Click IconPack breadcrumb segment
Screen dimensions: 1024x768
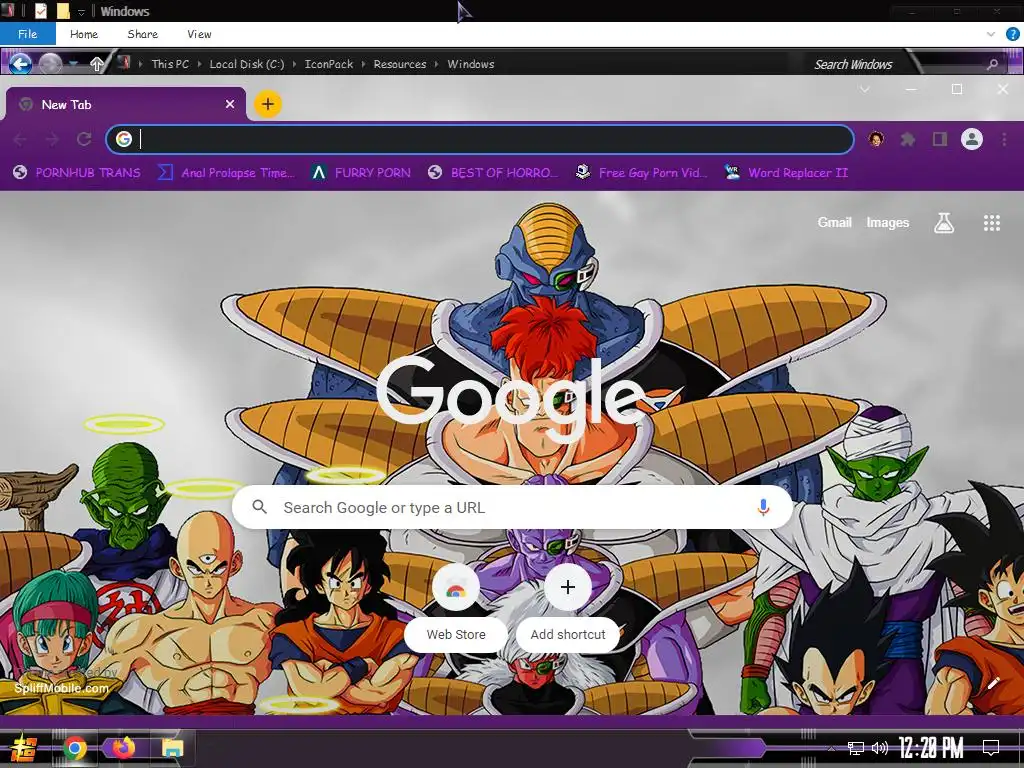[328, 64]
